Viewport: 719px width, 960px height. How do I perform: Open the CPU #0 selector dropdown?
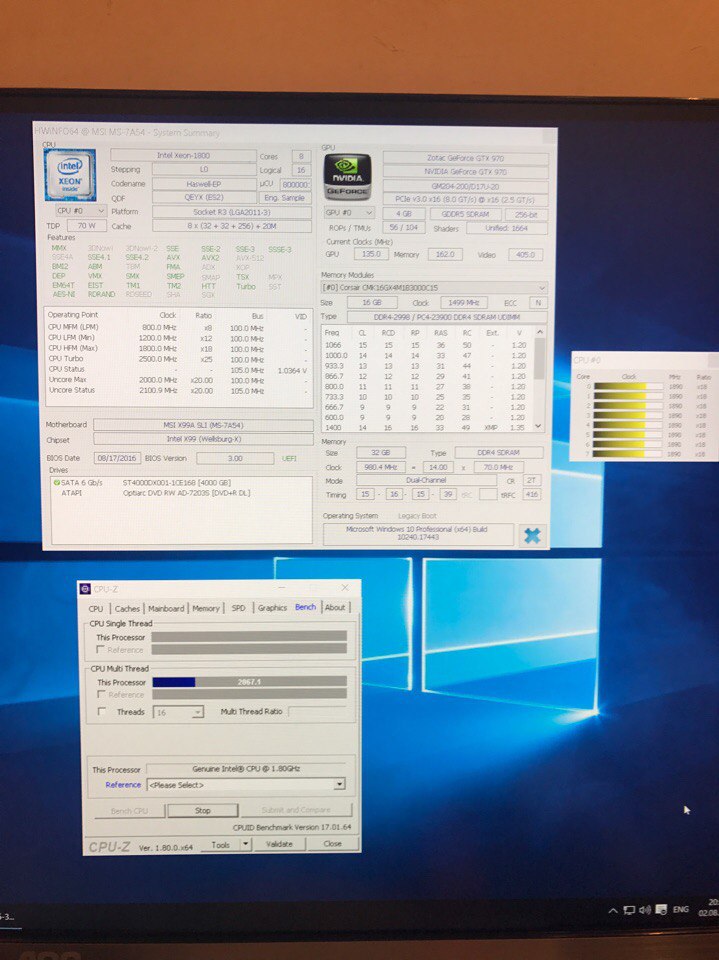coord(80,211)
